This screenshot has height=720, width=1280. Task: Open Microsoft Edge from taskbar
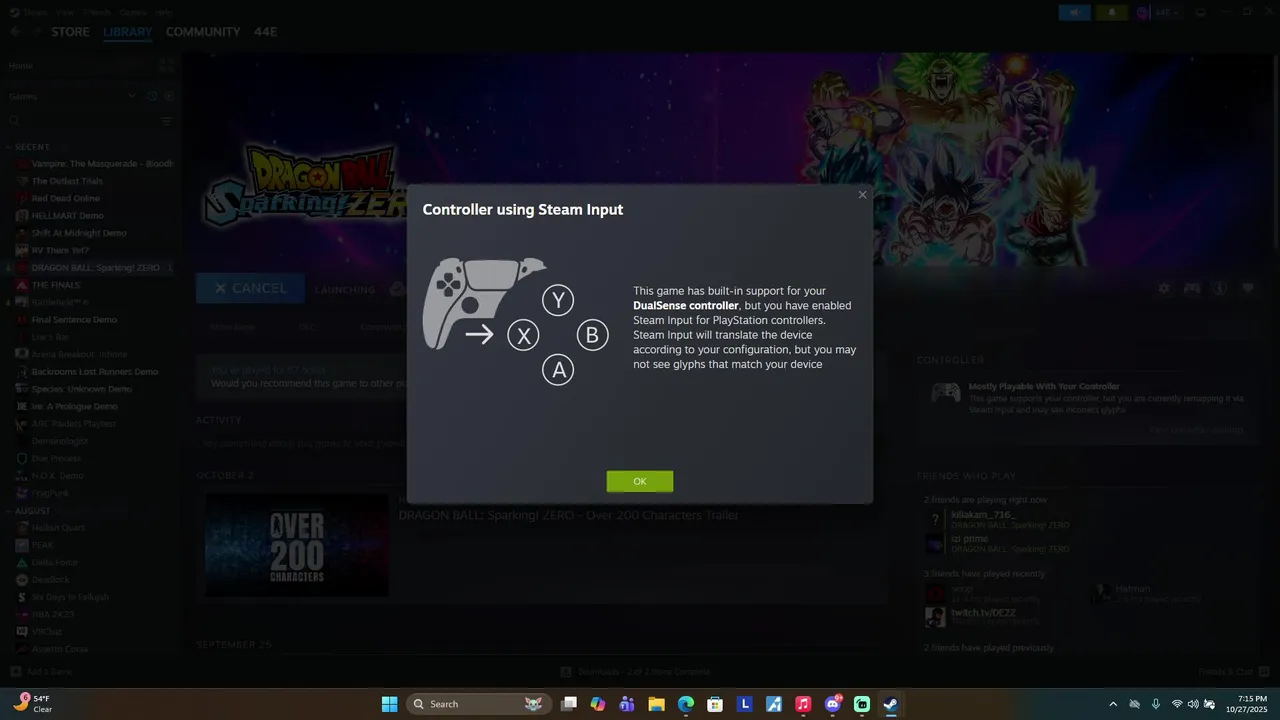coord(686,704)
